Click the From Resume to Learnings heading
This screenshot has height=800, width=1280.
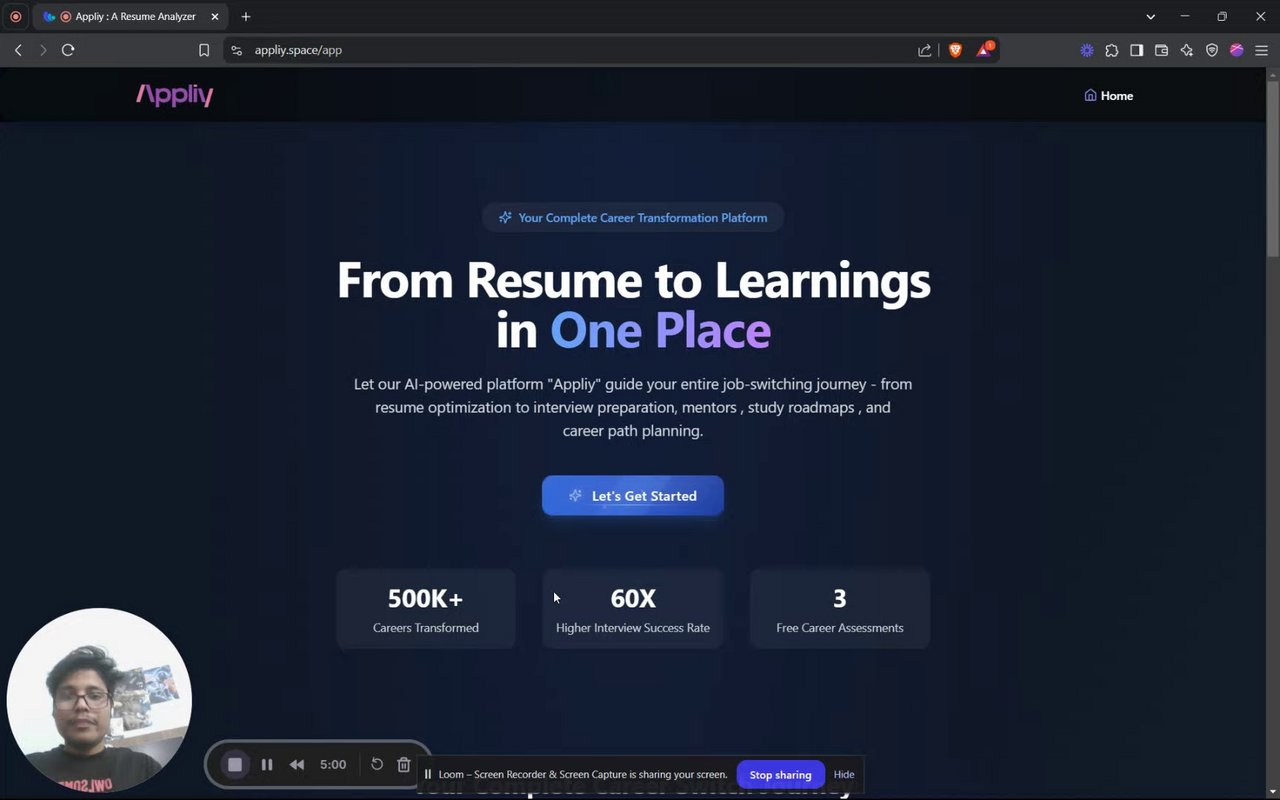click(633, 304)
